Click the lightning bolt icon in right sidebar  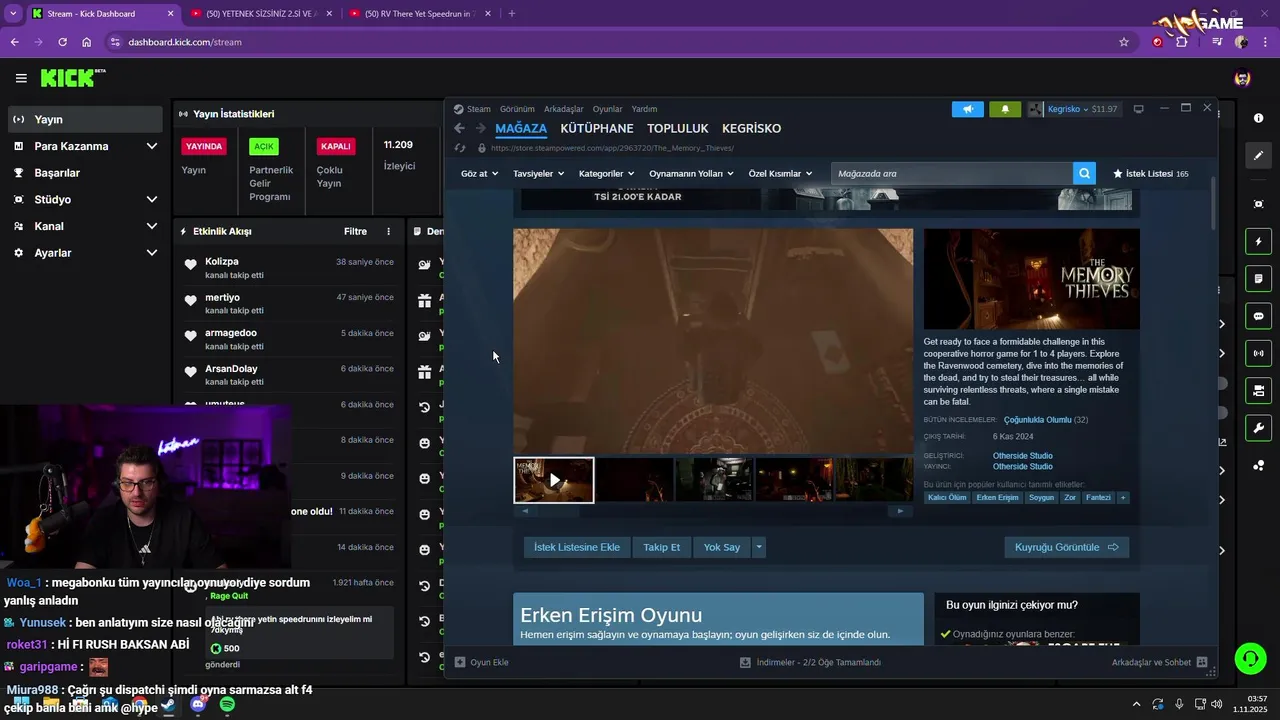(x=1258, y=241)
